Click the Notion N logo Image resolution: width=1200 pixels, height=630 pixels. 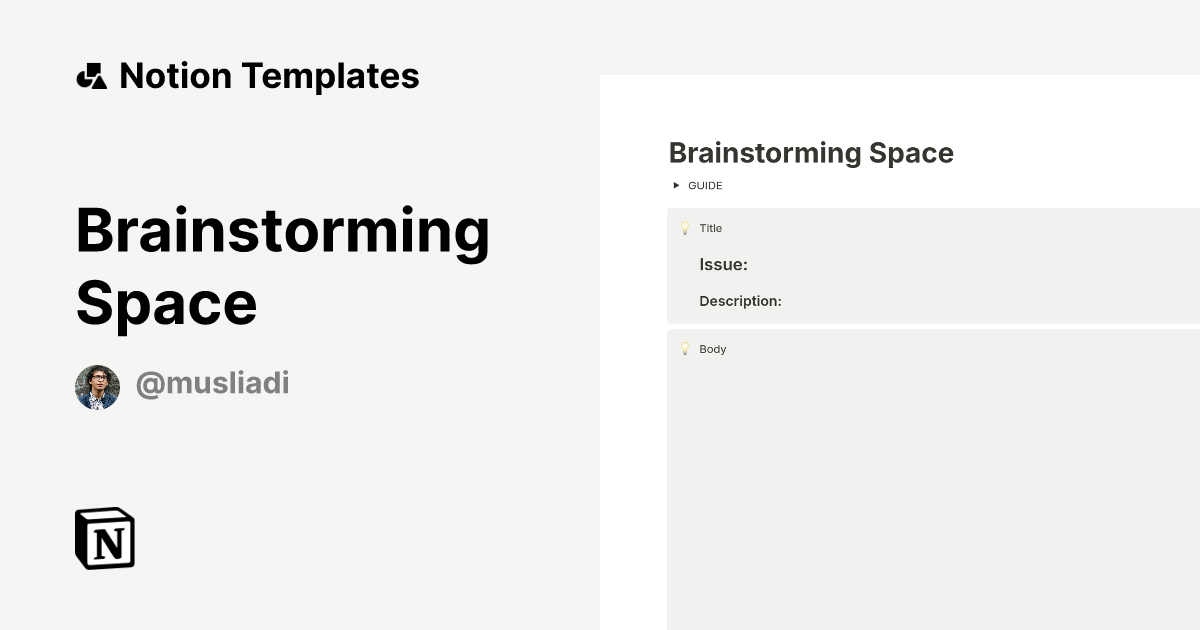[x=104, y=538]
